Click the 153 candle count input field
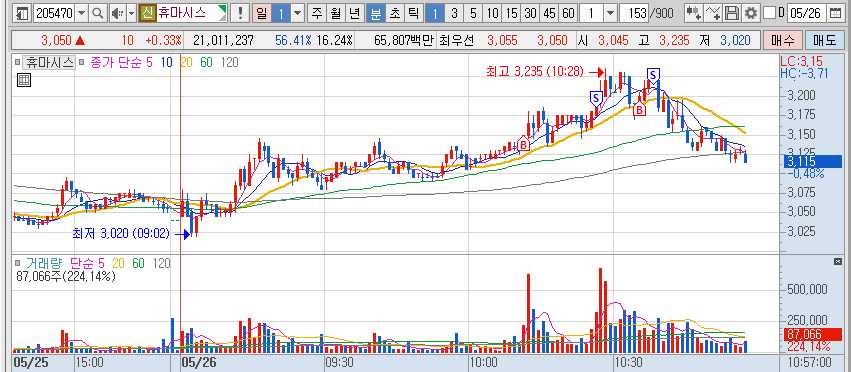Screen dimensions: 851x372 coord(634,13)
